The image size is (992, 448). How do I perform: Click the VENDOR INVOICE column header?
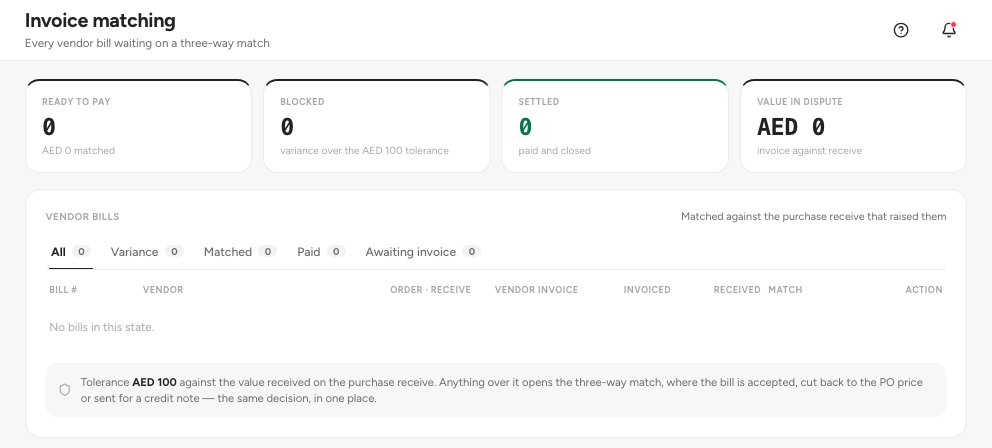[536, 290]
